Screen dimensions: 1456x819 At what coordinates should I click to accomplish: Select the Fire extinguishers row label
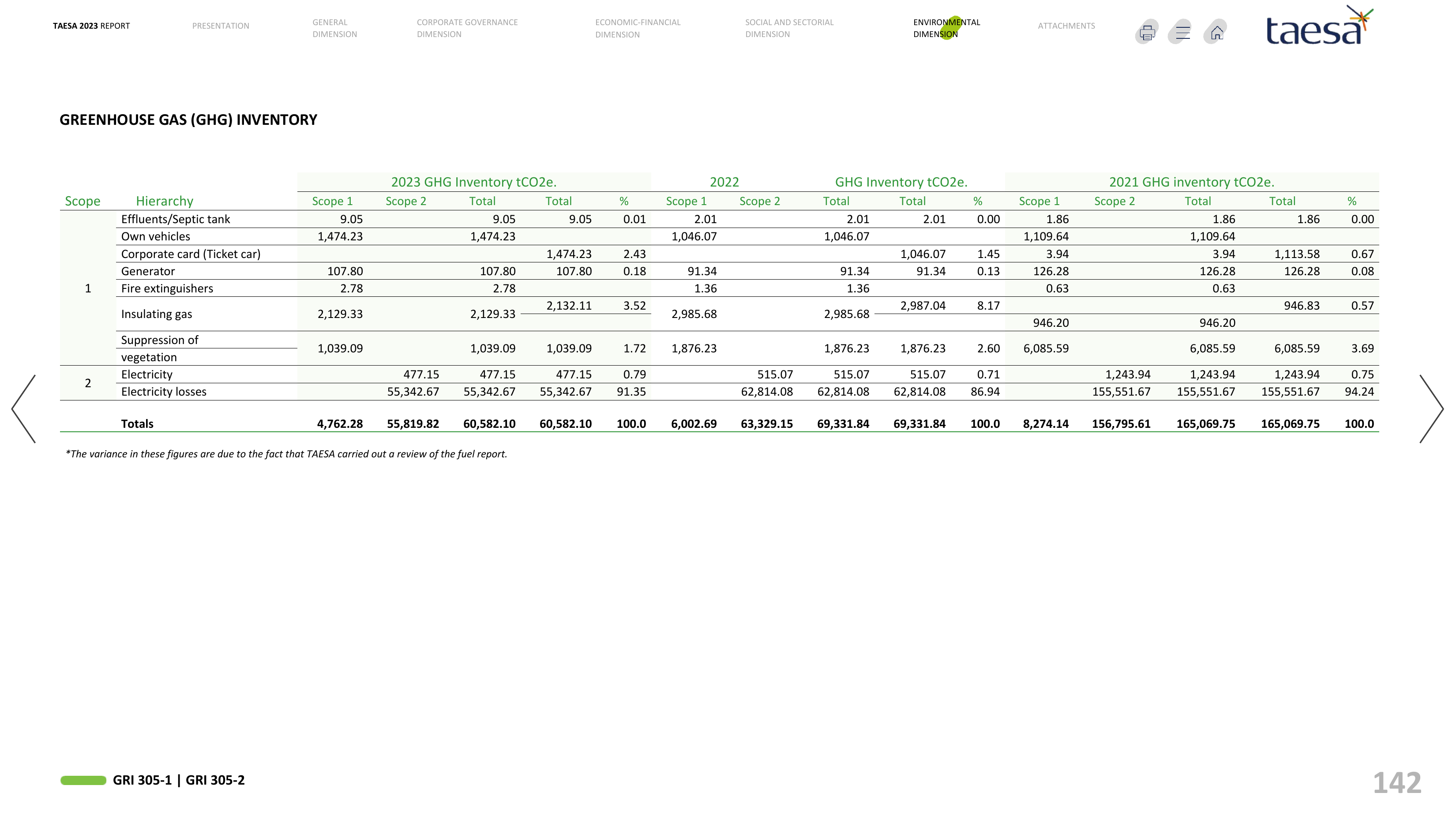click(x=167, y=288)
